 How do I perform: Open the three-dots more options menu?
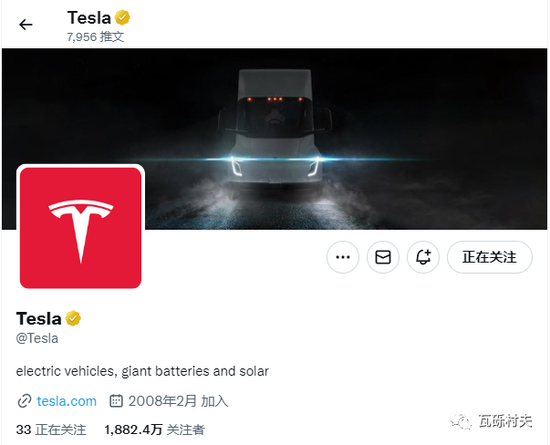[x=343, y=257]
